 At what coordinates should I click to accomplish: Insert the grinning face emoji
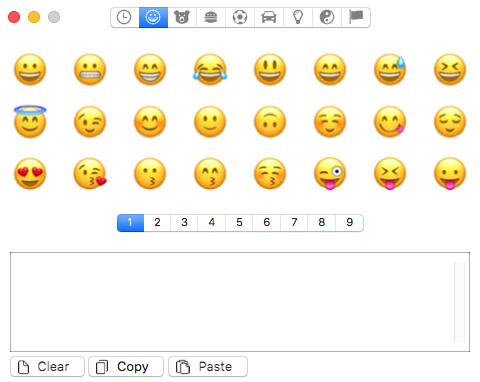click(30, 70)
